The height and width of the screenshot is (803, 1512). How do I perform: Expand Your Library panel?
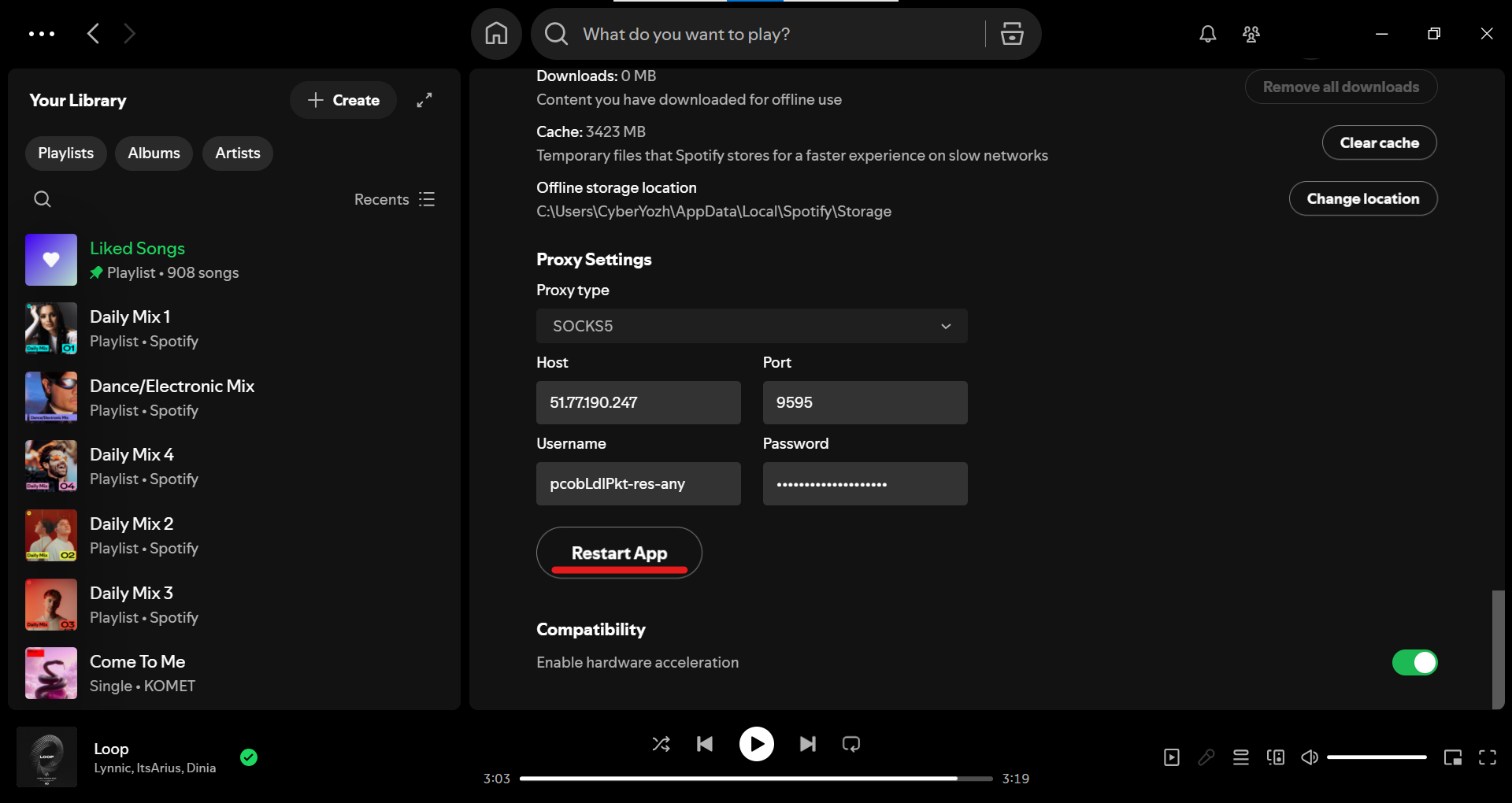(x=424, y=100)
